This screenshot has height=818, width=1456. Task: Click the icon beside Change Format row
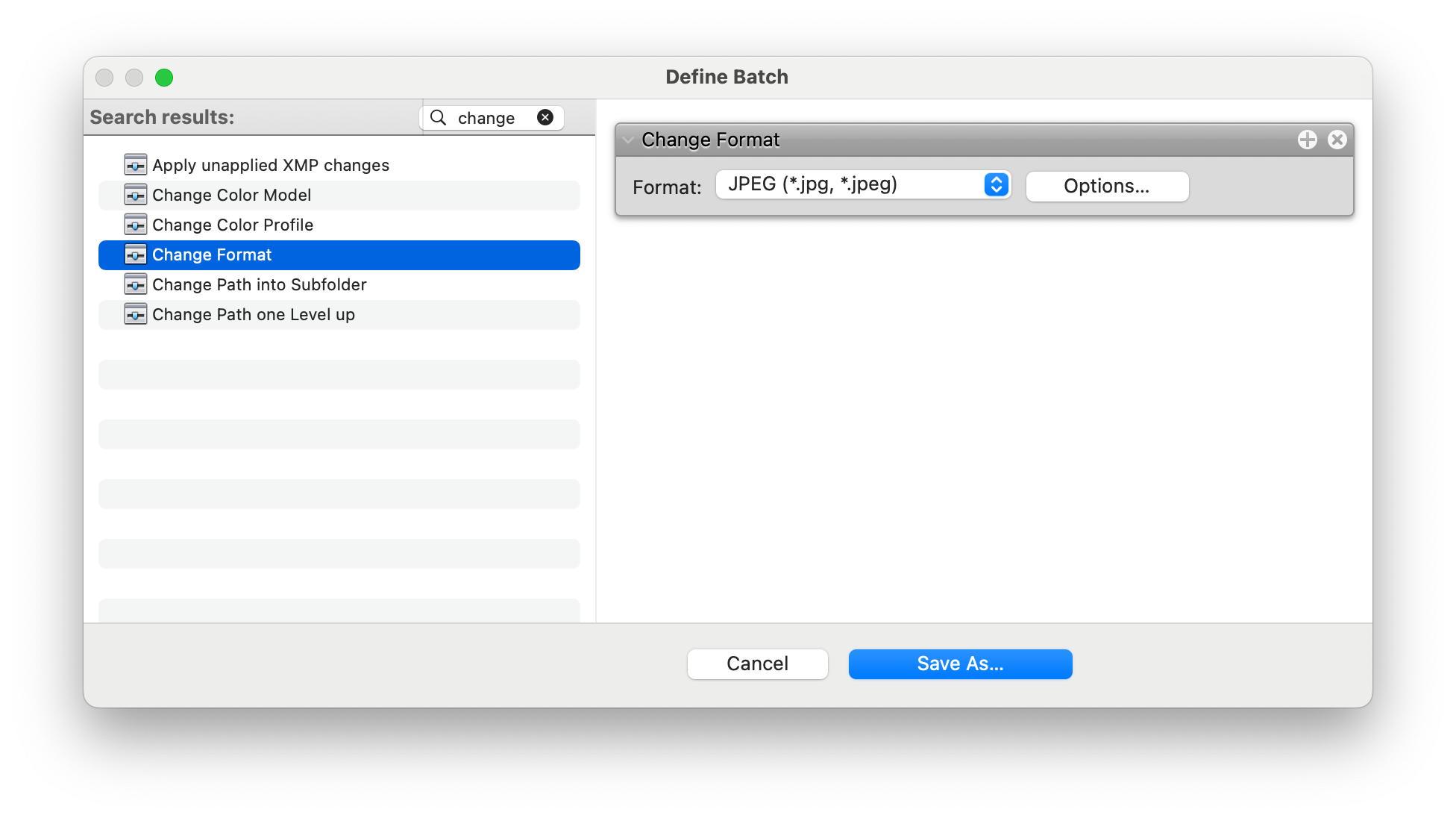click(x=135, y=255)
